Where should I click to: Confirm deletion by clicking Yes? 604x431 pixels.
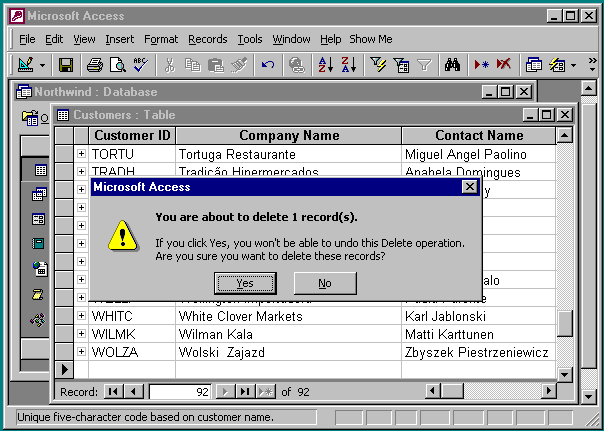point(245,283)
